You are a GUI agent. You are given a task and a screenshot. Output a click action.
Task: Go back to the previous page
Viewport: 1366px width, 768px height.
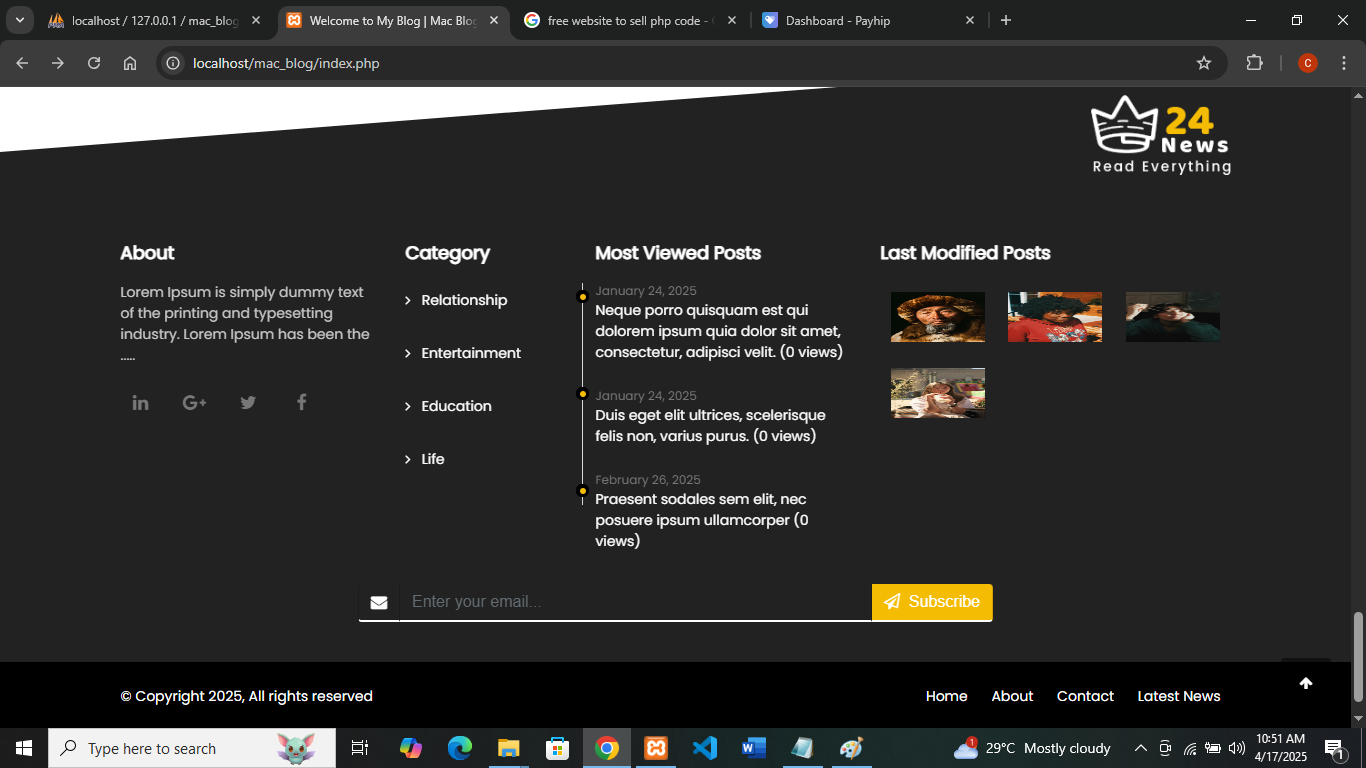click(22, 63)
